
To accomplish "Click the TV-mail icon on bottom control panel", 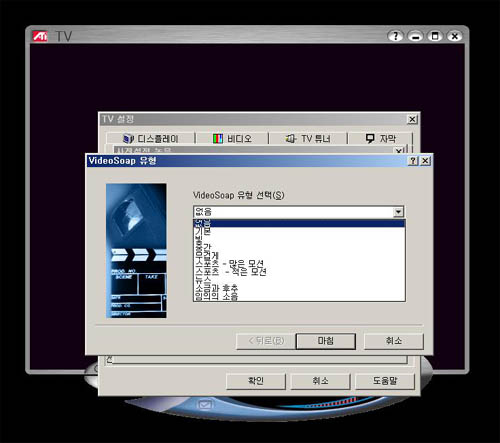I will [x=205, y=405].
